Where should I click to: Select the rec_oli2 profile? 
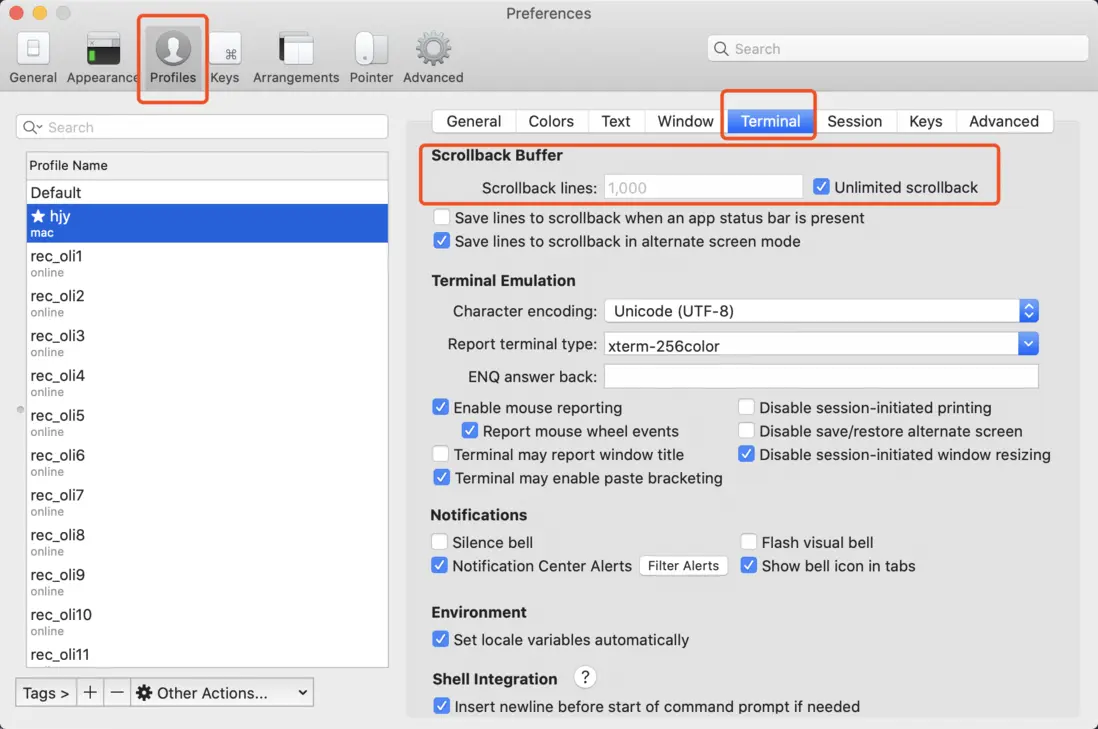(x=207, y=303)
